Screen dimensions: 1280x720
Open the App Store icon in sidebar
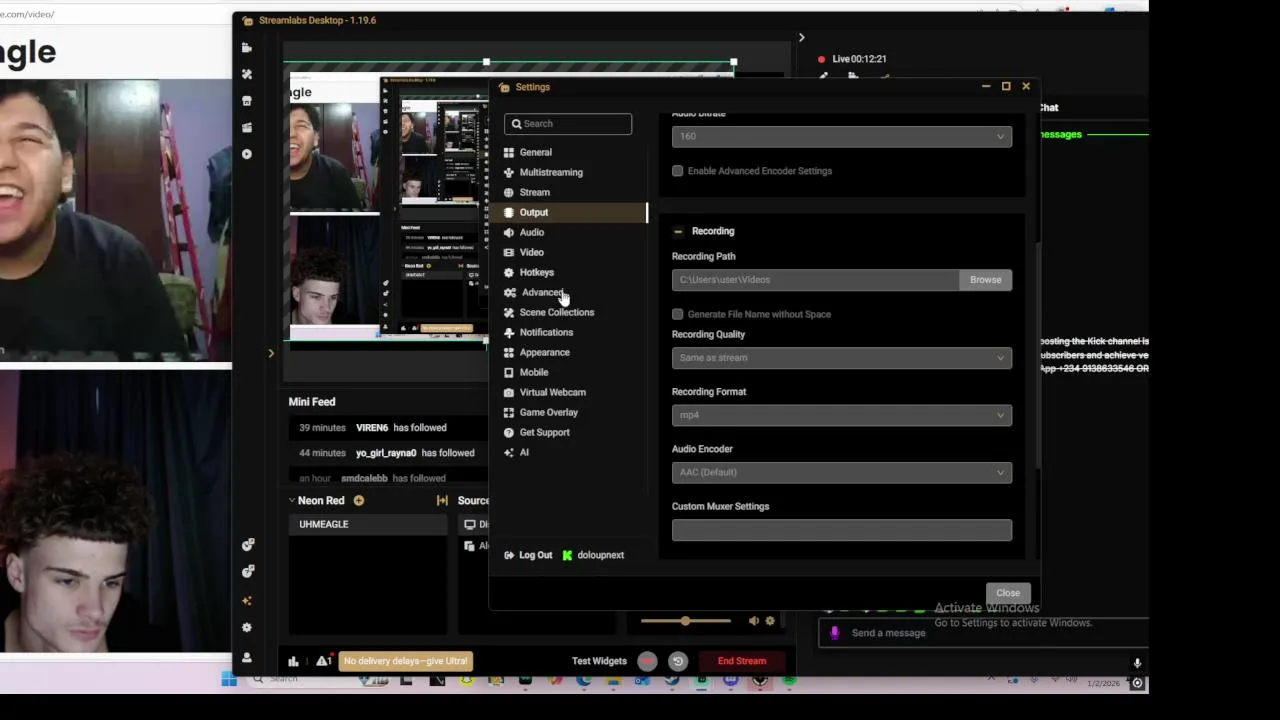coord(247,101)
